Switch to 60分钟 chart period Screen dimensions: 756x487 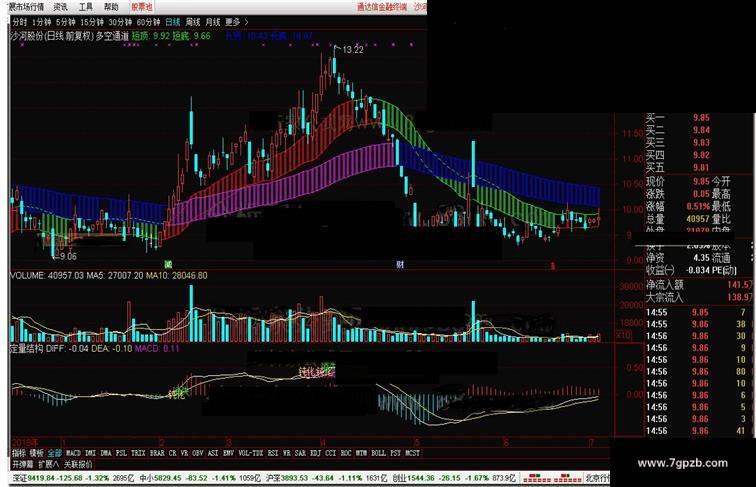tap(148, 22)
